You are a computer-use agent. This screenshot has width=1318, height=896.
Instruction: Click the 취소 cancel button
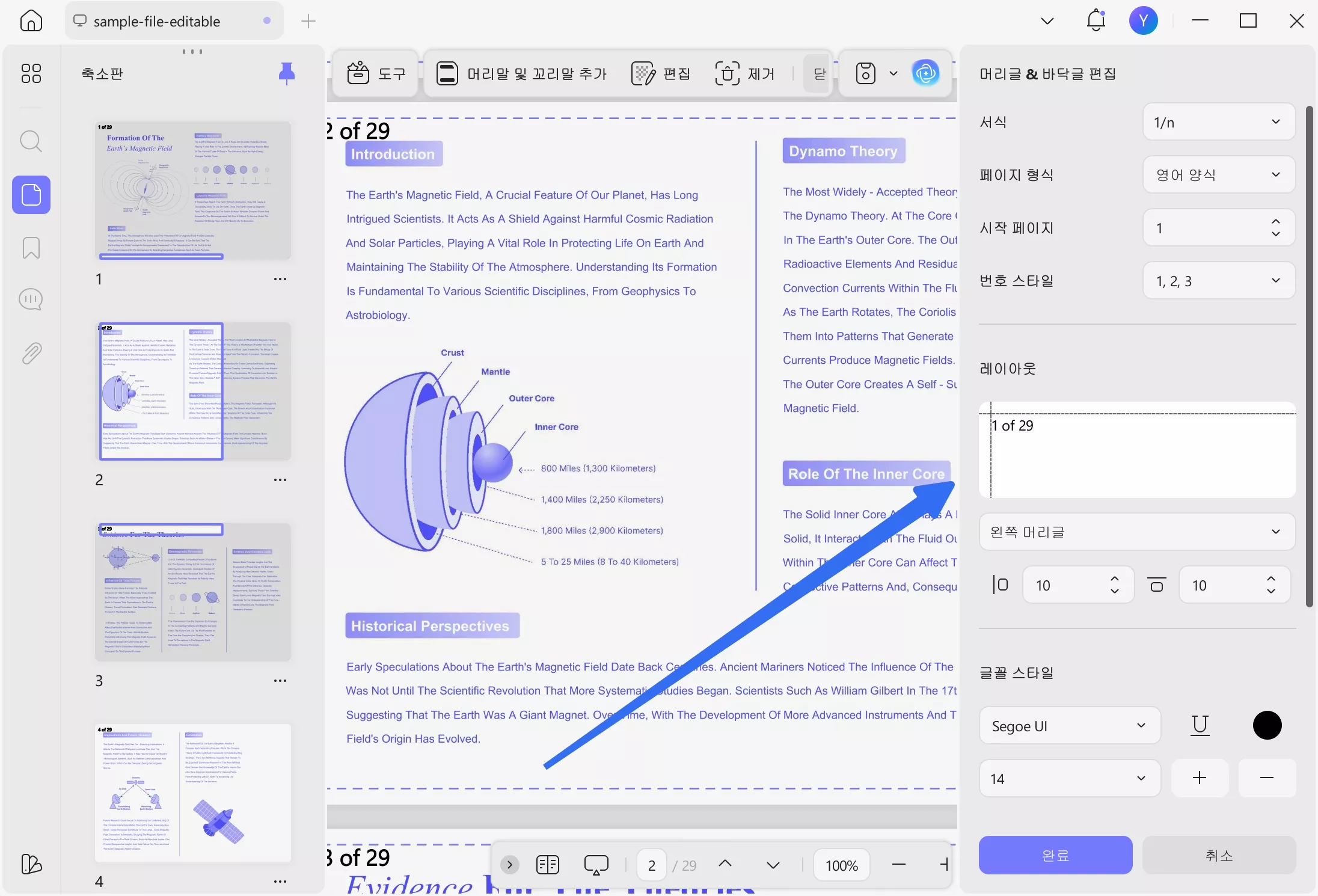1219,855
